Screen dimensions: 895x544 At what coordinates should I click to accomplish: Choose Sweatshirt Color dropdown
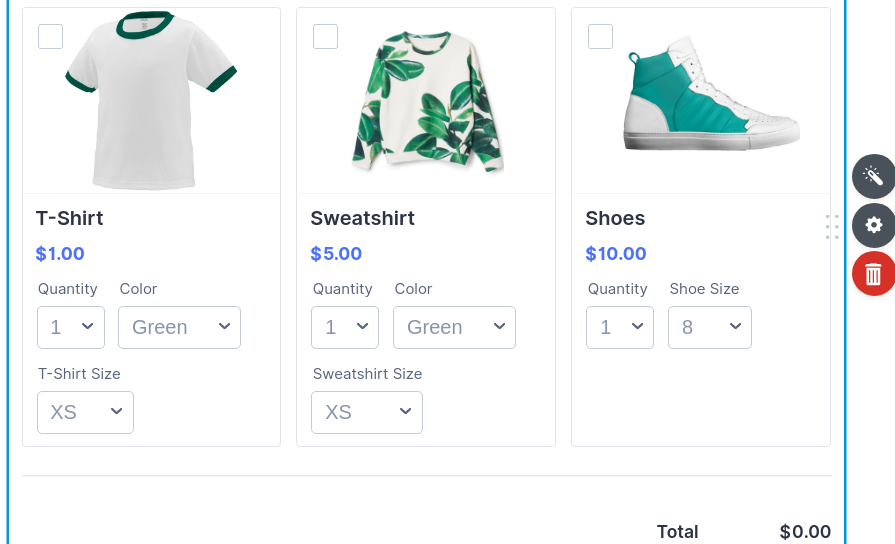(454, 327)
